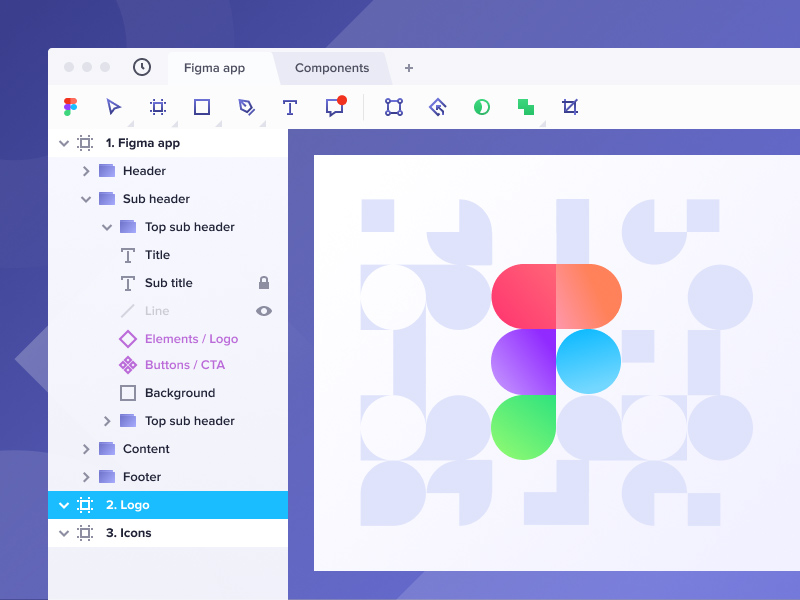This screenshot has height=600, width=800.
Task: Select the Elements / Logo component
Action: pos(191,339)
